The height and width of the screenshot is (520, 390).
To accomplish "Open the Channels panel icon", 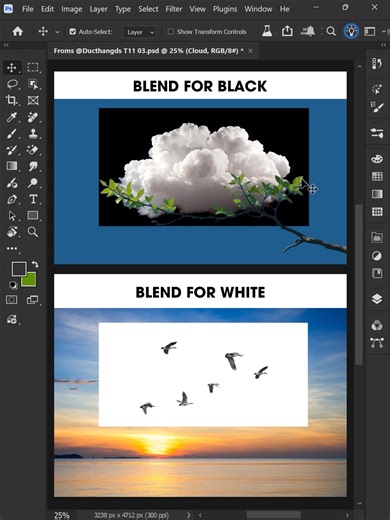I will (377, 325).
